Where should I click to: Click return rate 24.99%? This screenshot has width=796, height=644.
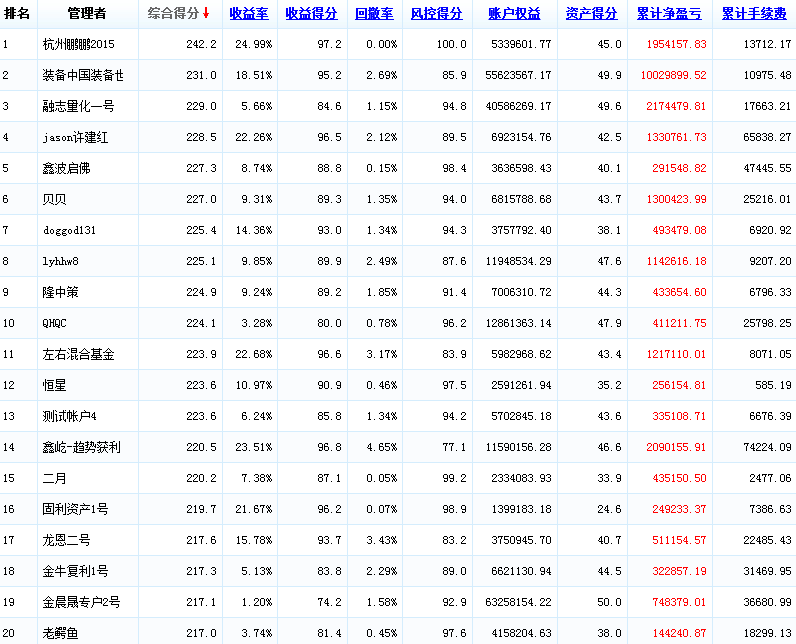[x=253, y=44]
